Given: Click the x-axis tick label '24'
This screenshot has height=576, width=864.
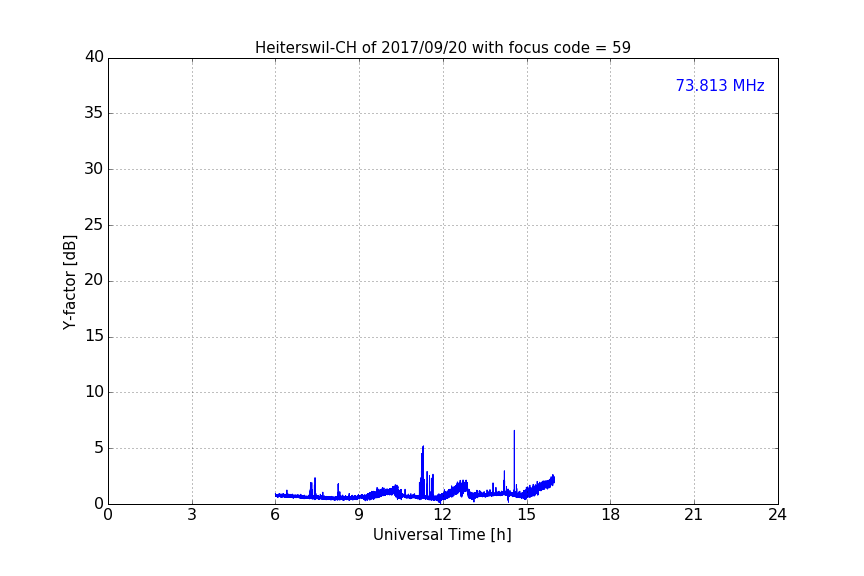Looking at the screenshot, I should pos(777,515).
